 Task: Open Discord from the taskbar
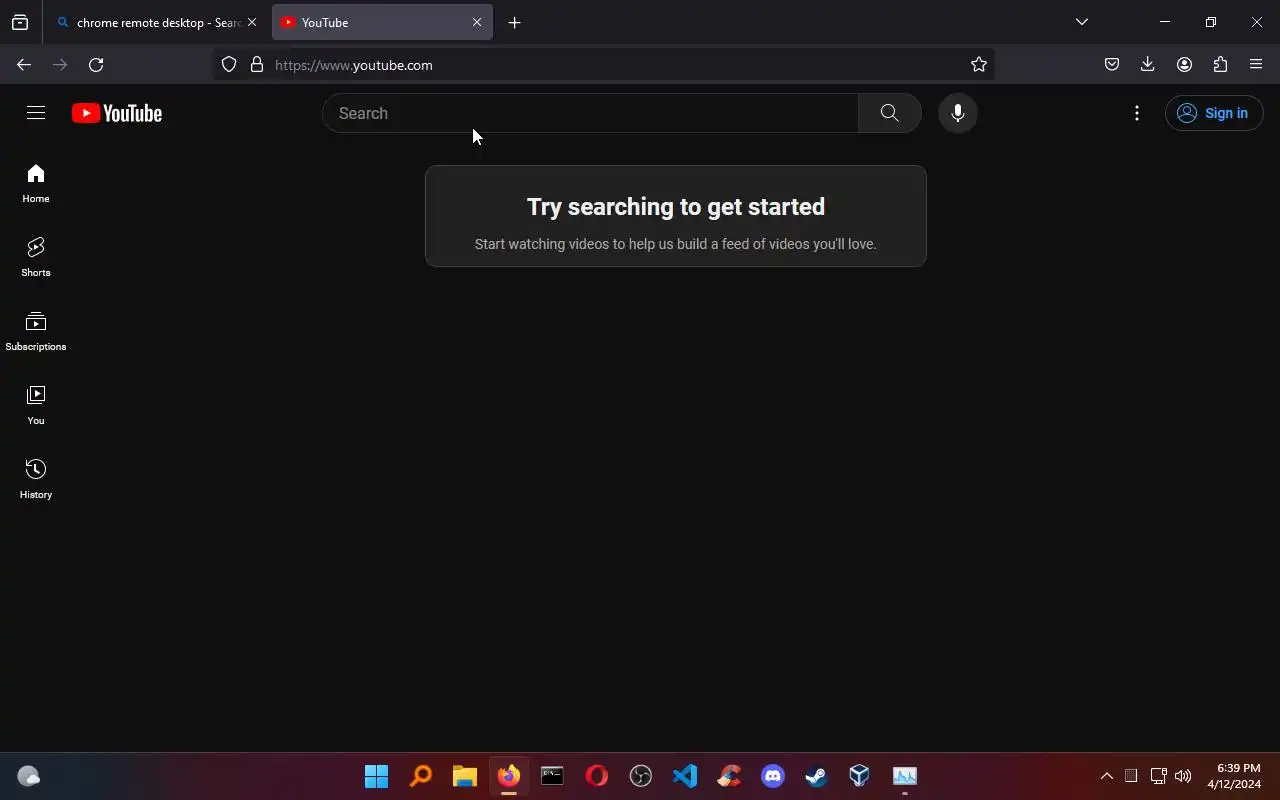pos(773,776)
